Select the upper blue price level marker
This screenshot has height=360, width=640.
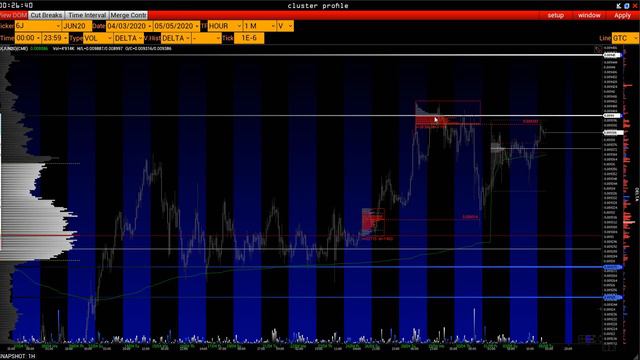[613, 267]
